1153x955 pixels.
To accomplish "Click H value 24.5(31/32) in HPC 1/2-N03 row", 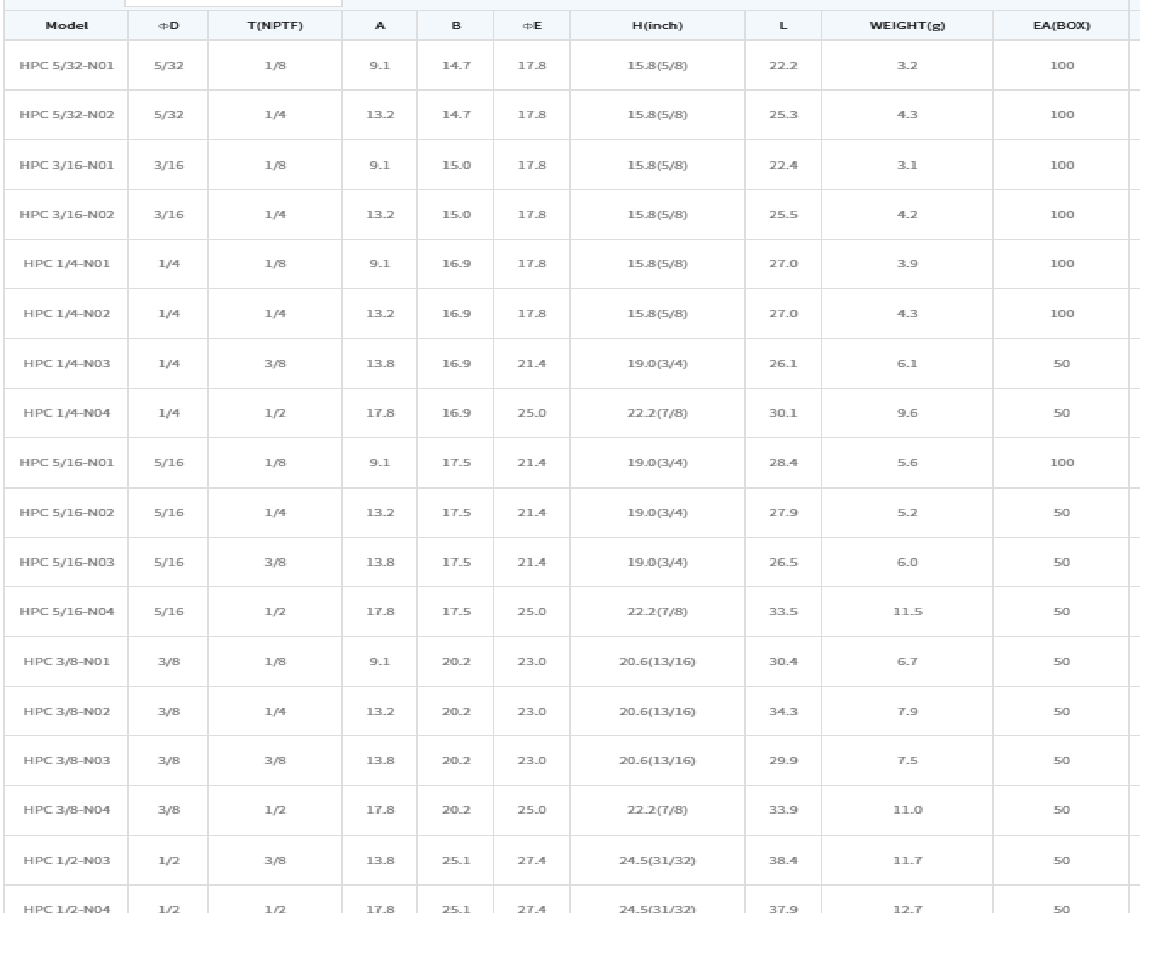I will [657, 860].
